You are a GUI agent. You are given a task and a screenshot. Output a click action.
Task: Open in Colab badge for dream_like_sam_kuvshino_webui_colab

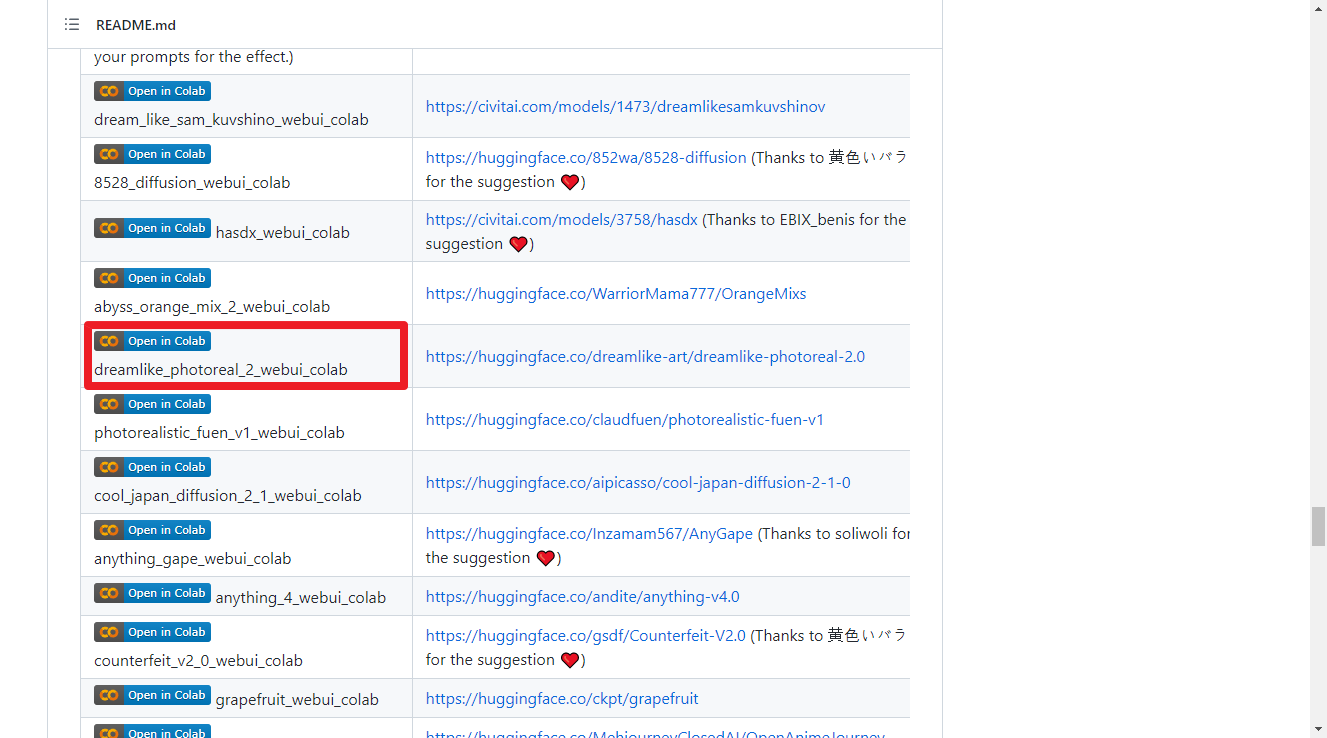click(152, 91)
